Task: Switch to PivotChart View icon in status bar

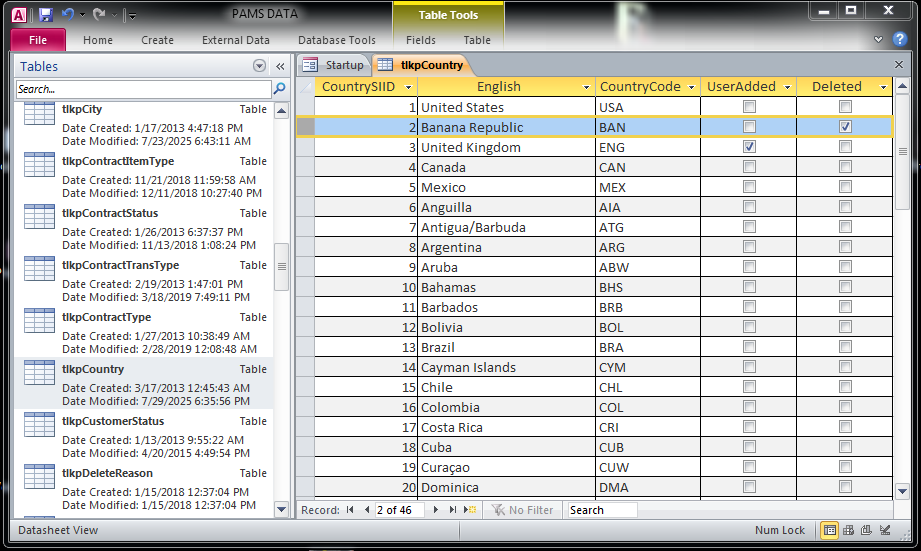Action: [866, 530]
